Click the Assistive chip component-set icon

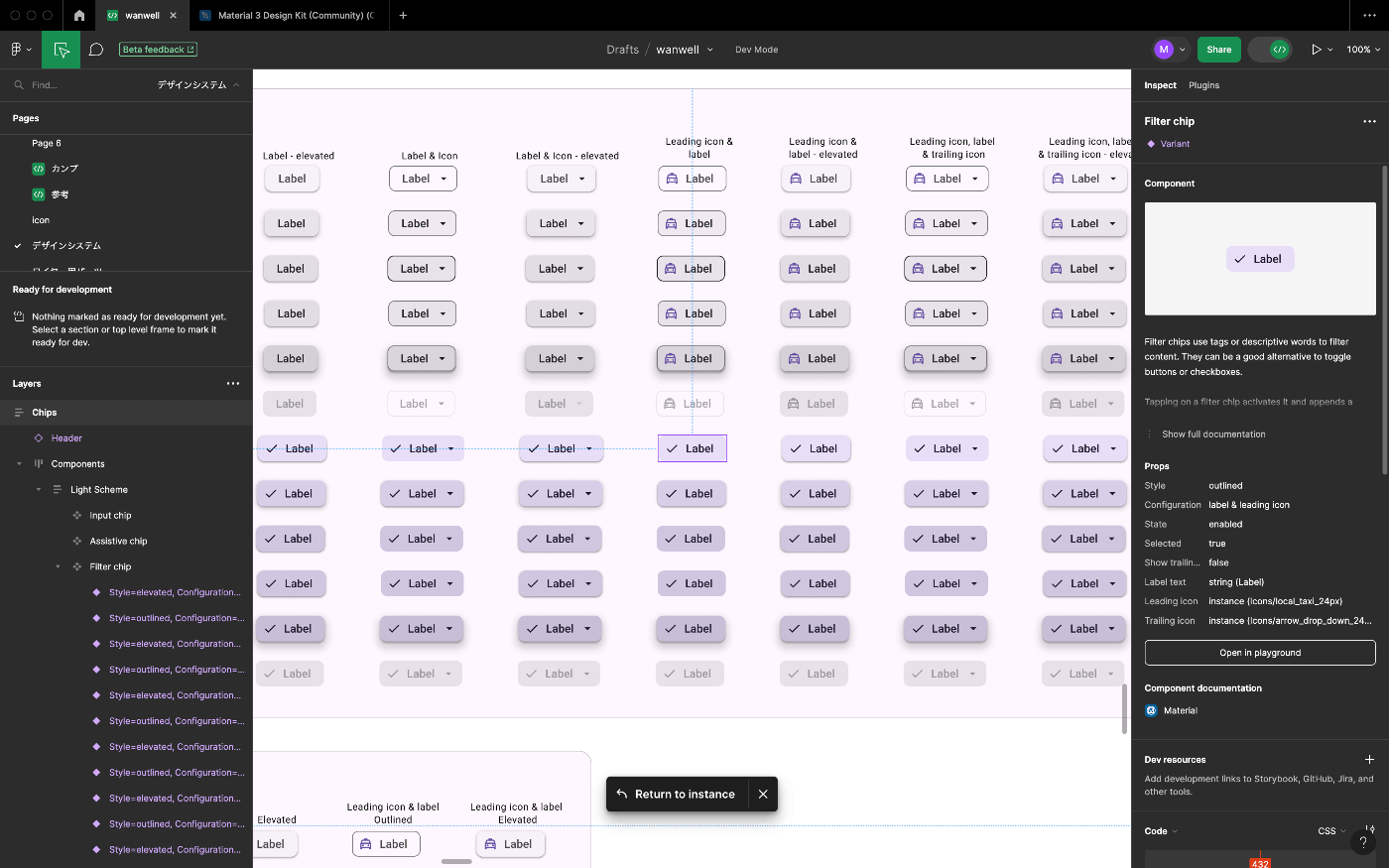tap(77, 542)
